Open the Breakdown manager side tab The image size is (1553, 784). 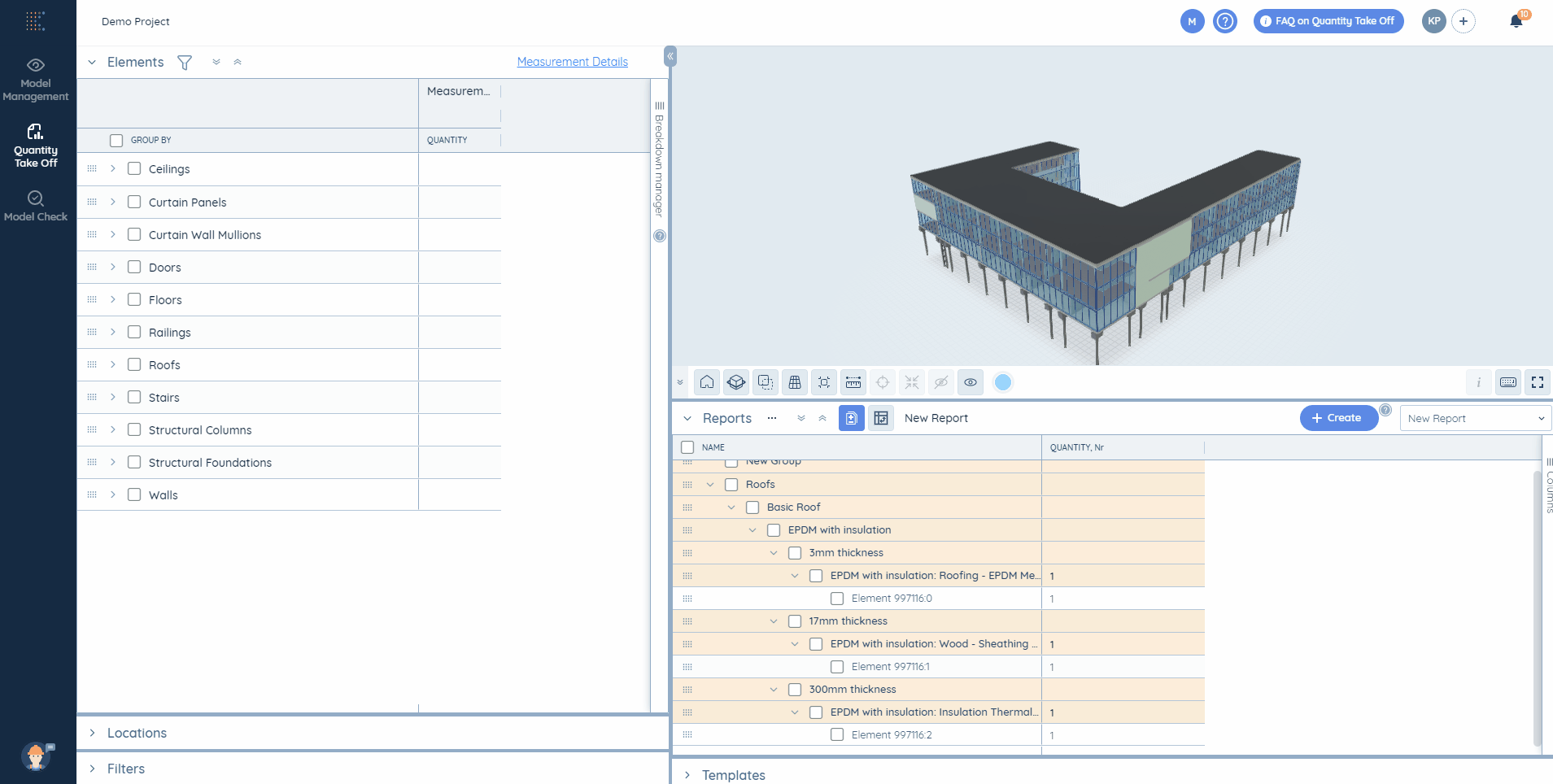[660, 160]
